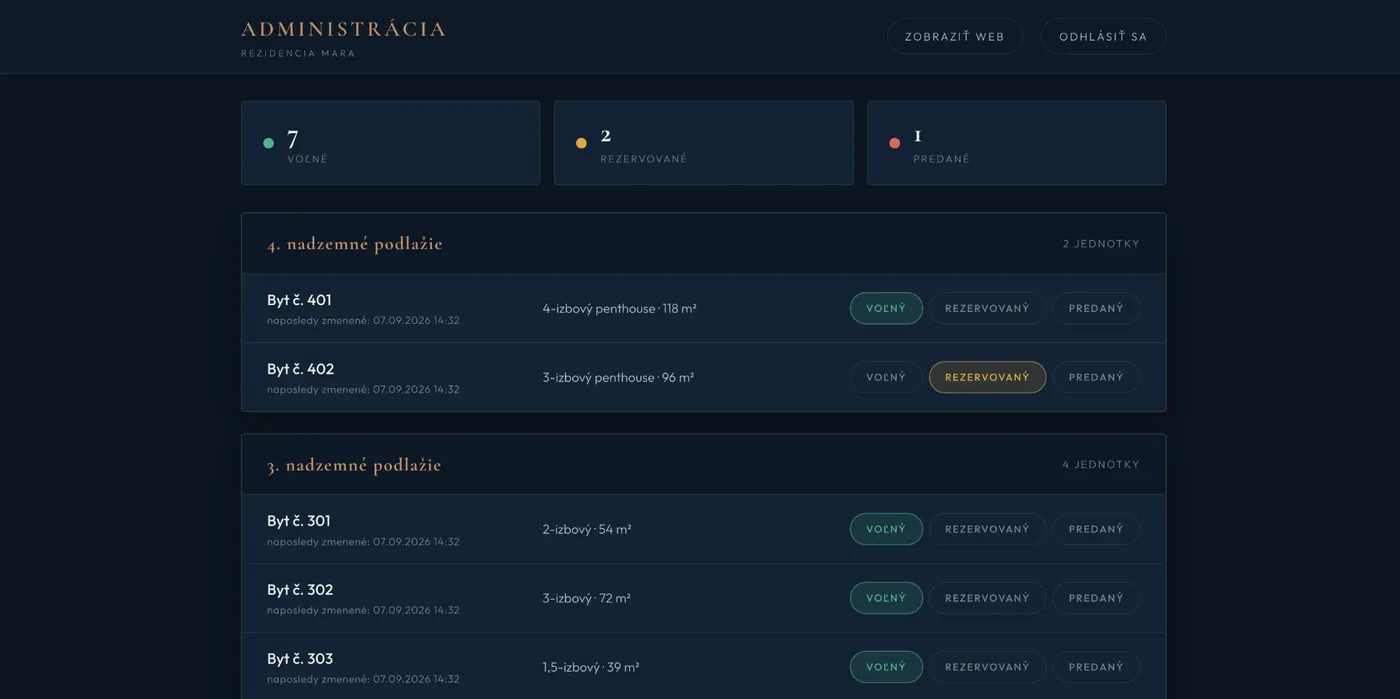
Task: Set Byt č. 301 to Rezervovaný
Action: point(987,529)
